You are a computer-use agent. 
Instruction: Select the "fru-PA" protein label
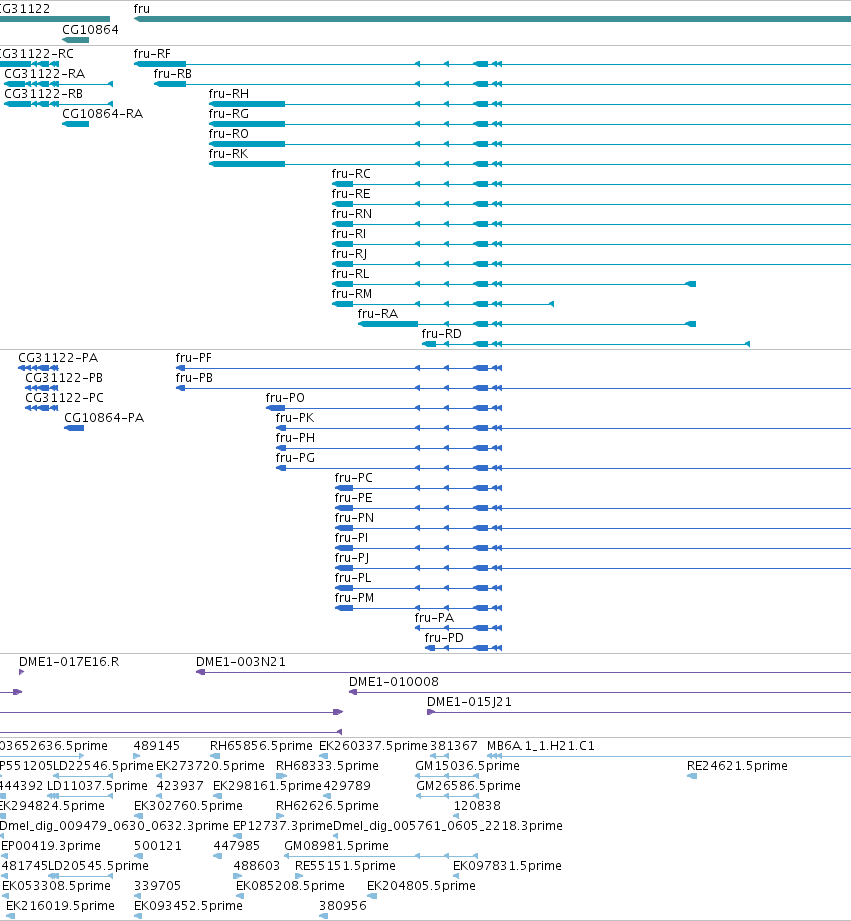click(434, 617)
